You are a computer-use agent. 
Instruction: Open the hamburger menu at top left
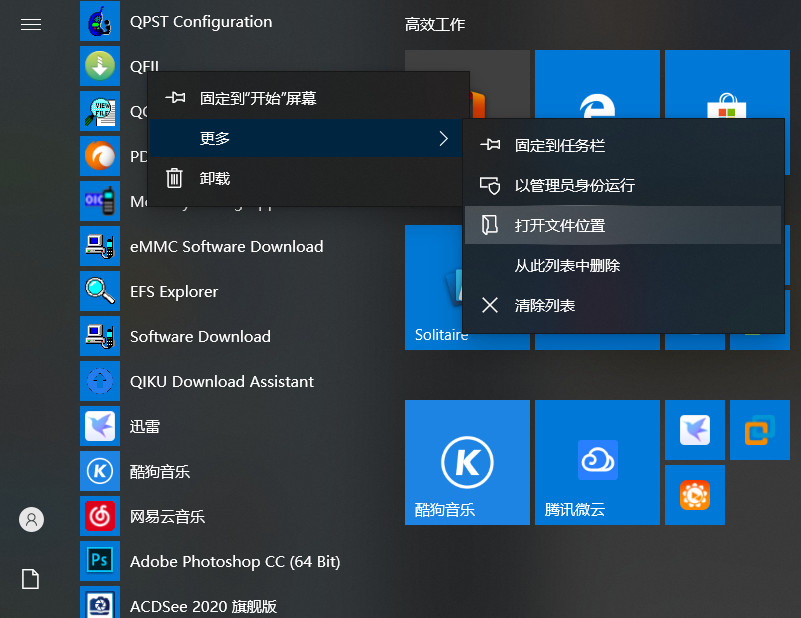click(x=31, y=25)
